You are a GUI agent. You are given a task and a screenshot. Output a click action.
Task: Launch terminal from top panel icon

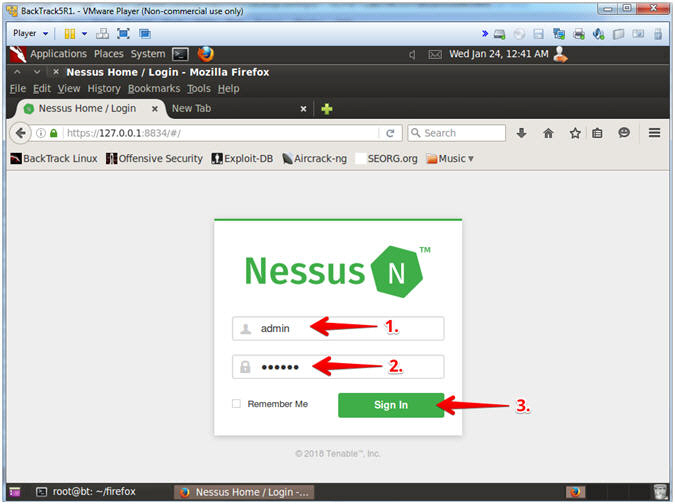180,54
